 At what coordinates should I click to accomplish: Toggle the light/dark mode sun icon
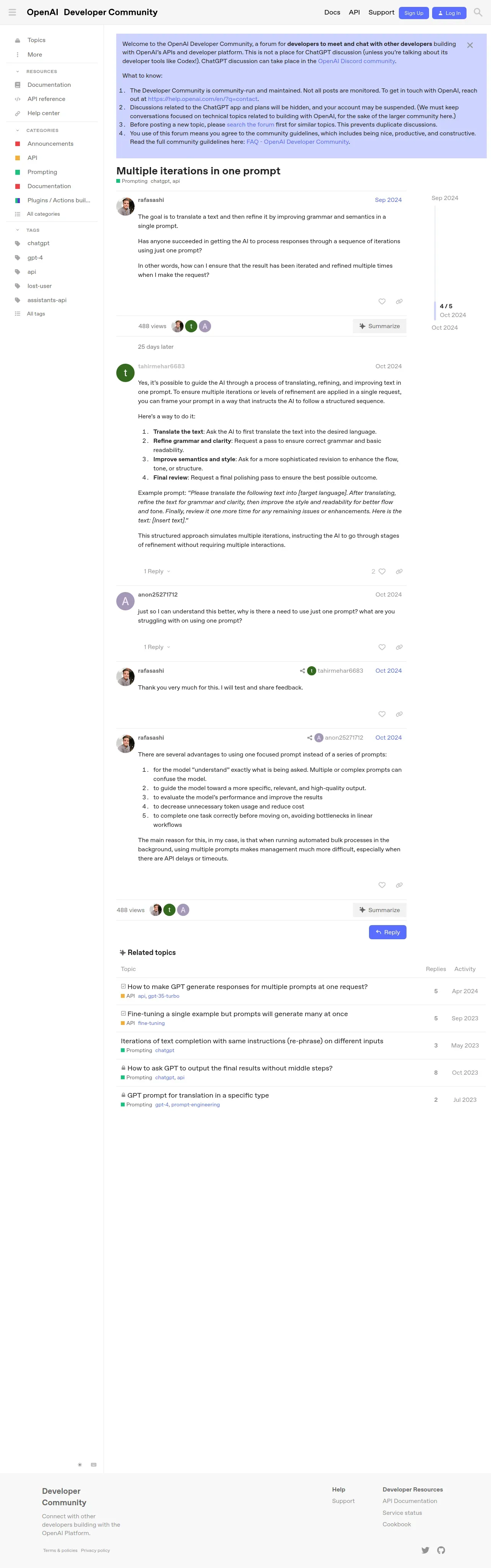click(x=80, y=1464)
